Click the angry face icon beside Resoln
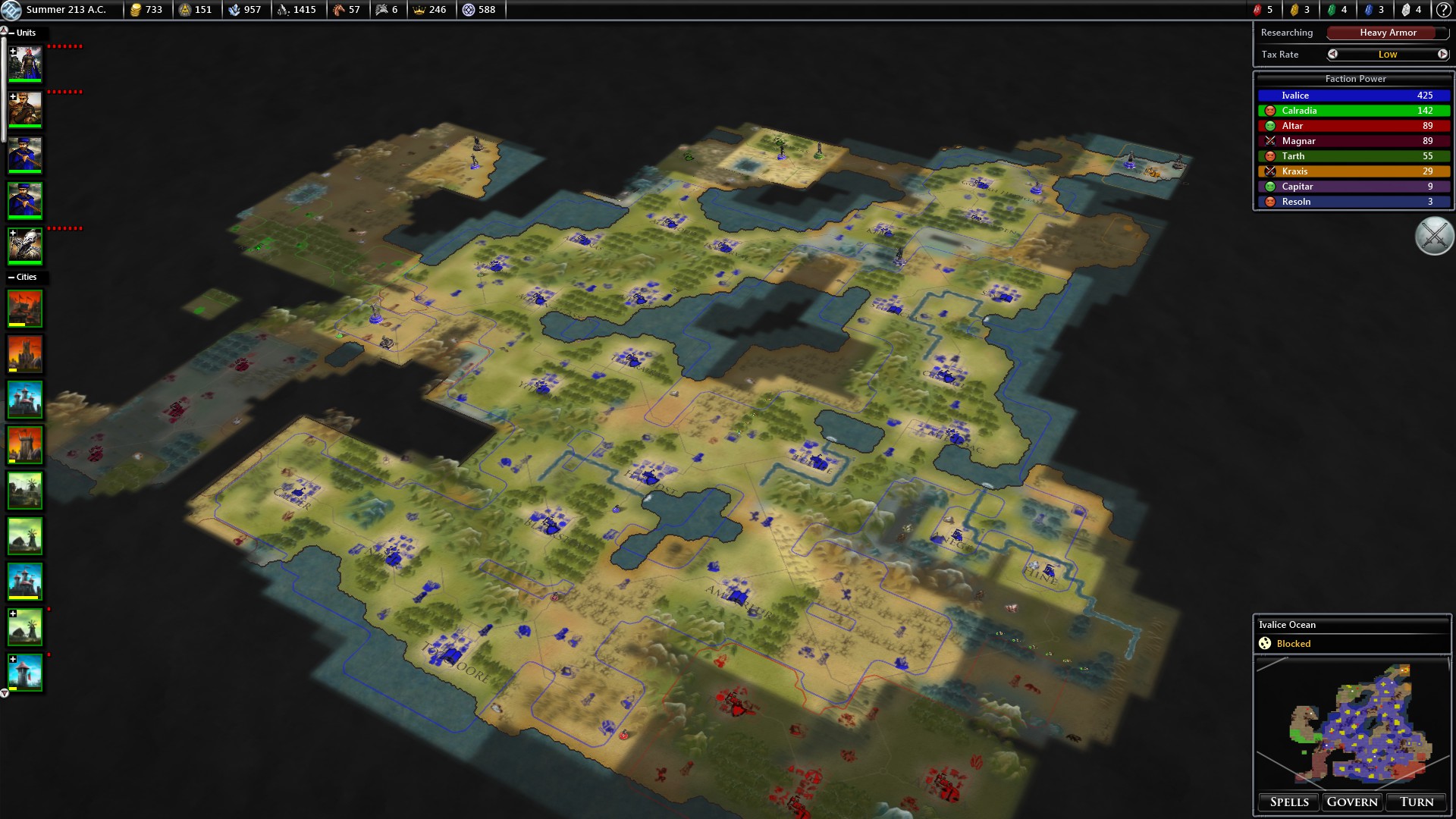 1270,202
